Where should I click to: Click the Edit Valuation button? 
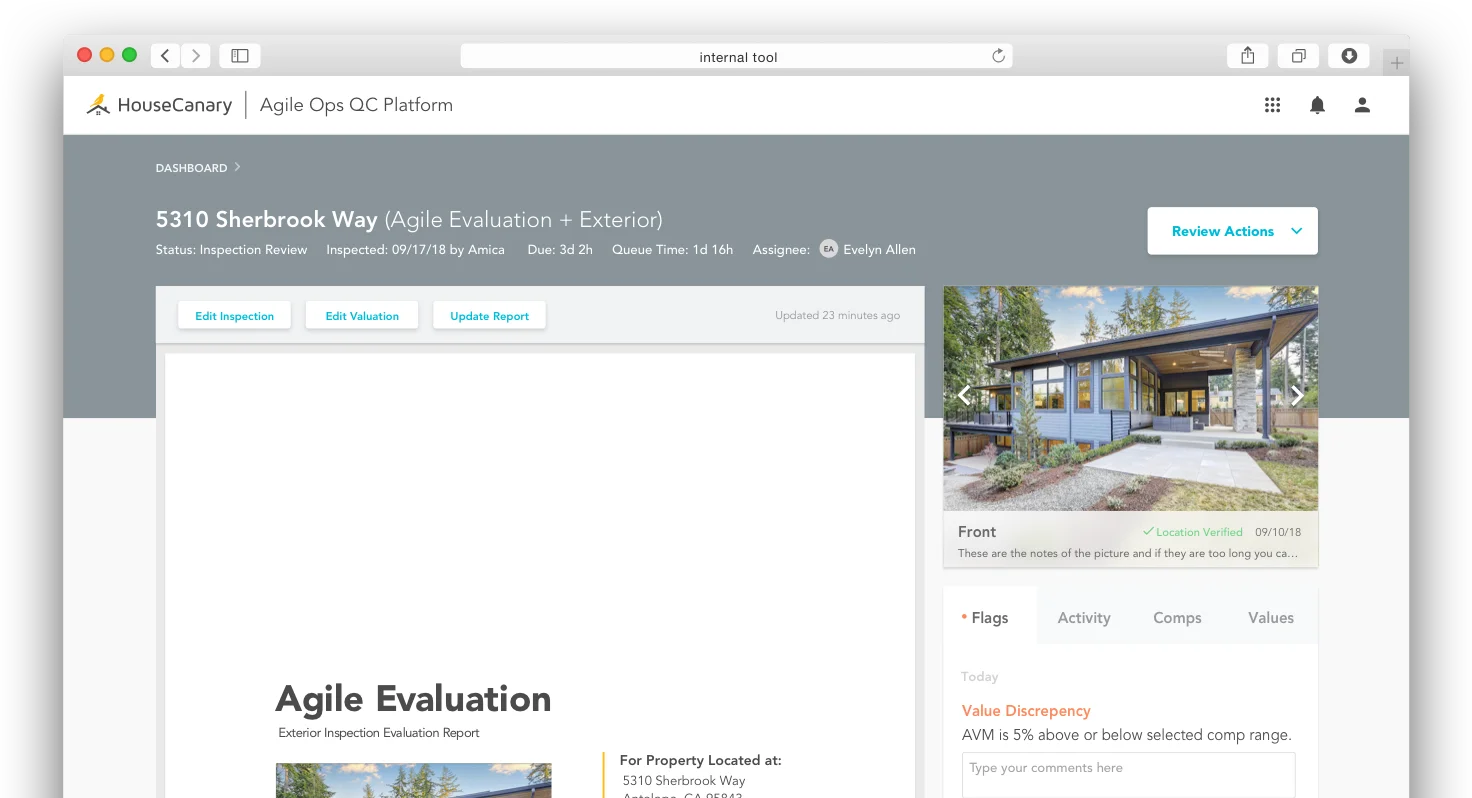point(362,316)
